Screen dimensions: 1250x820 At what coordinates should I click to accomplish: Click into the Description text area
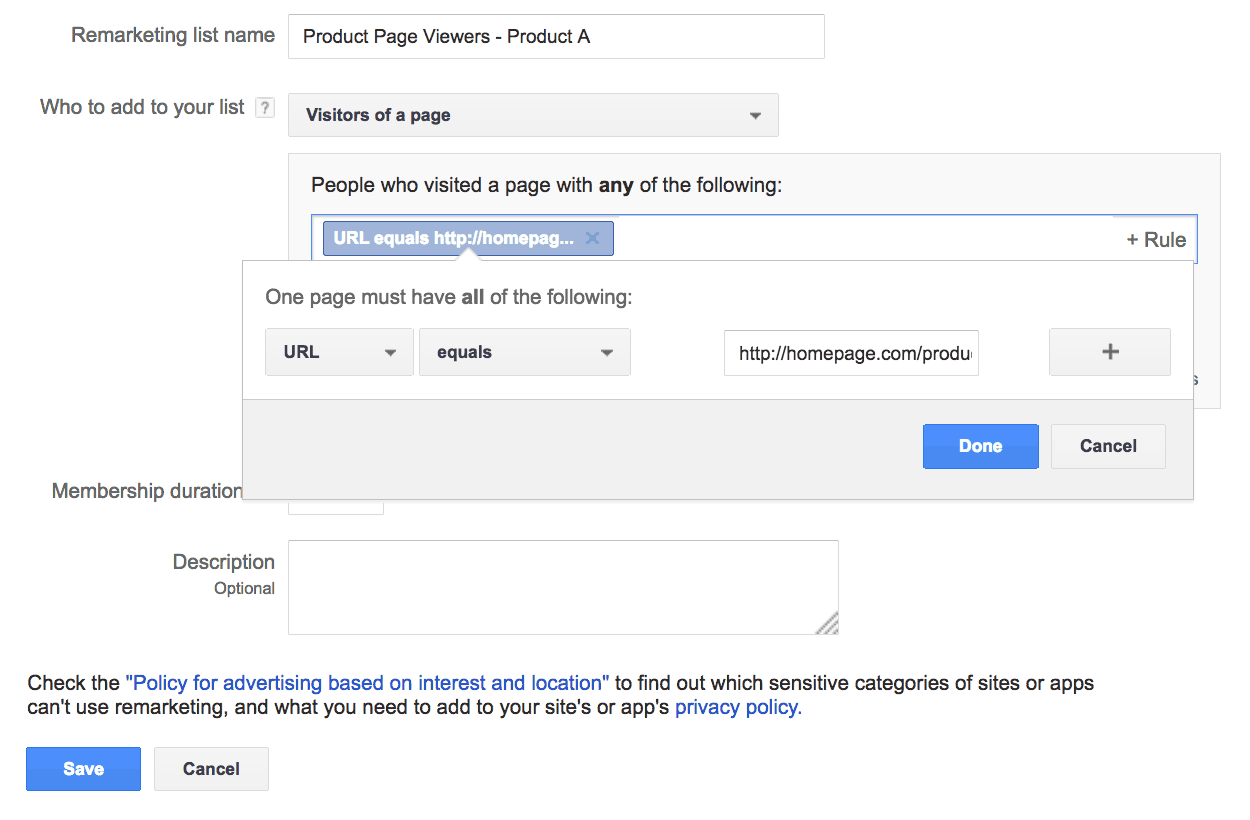[560, 587]
